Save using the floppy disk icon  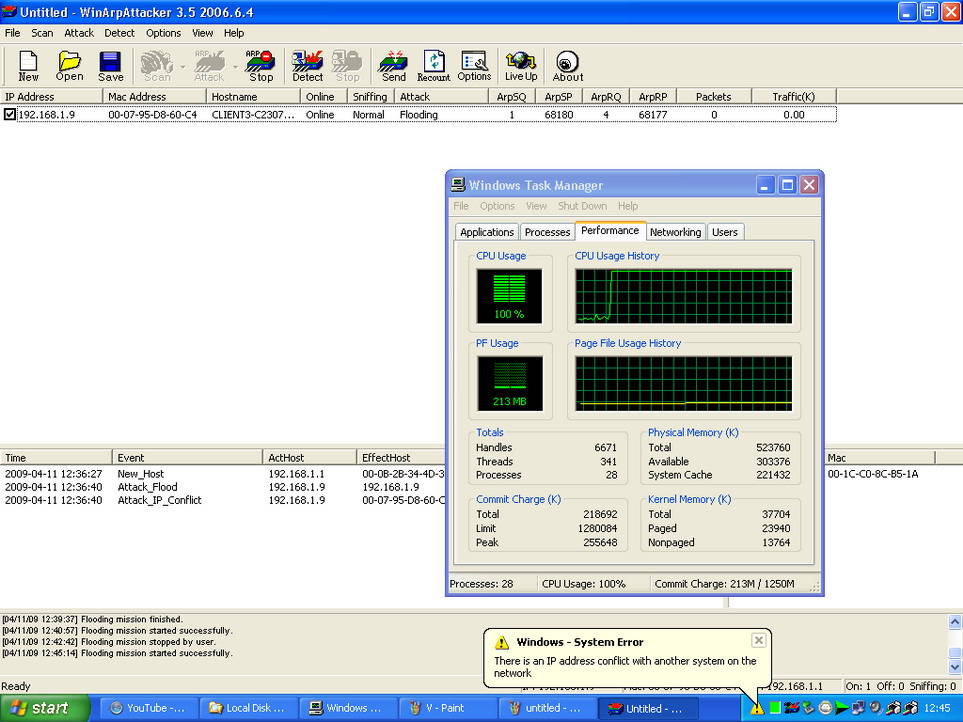click(x=111, y=66)
